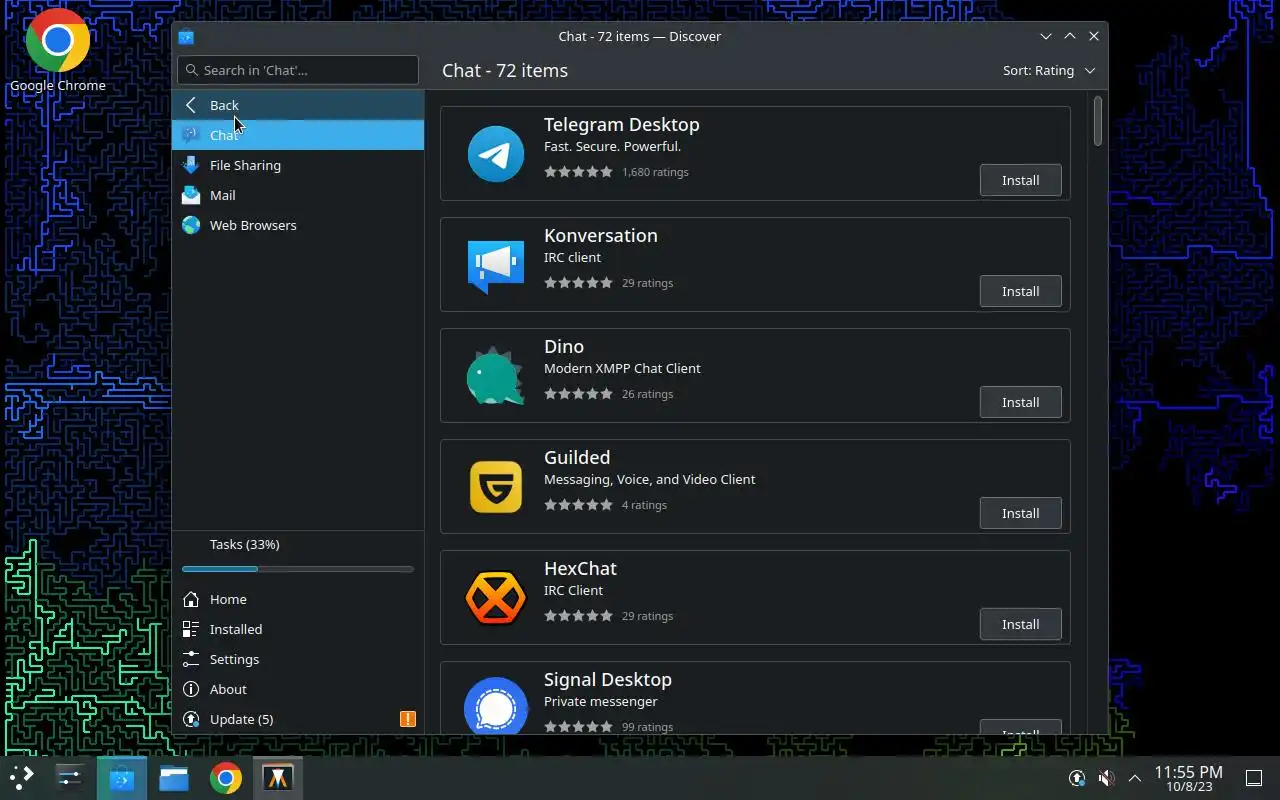This screenshot has height=800, width=1280.
Task: Open the file manager from taskbar
Action: click(174, 777)
